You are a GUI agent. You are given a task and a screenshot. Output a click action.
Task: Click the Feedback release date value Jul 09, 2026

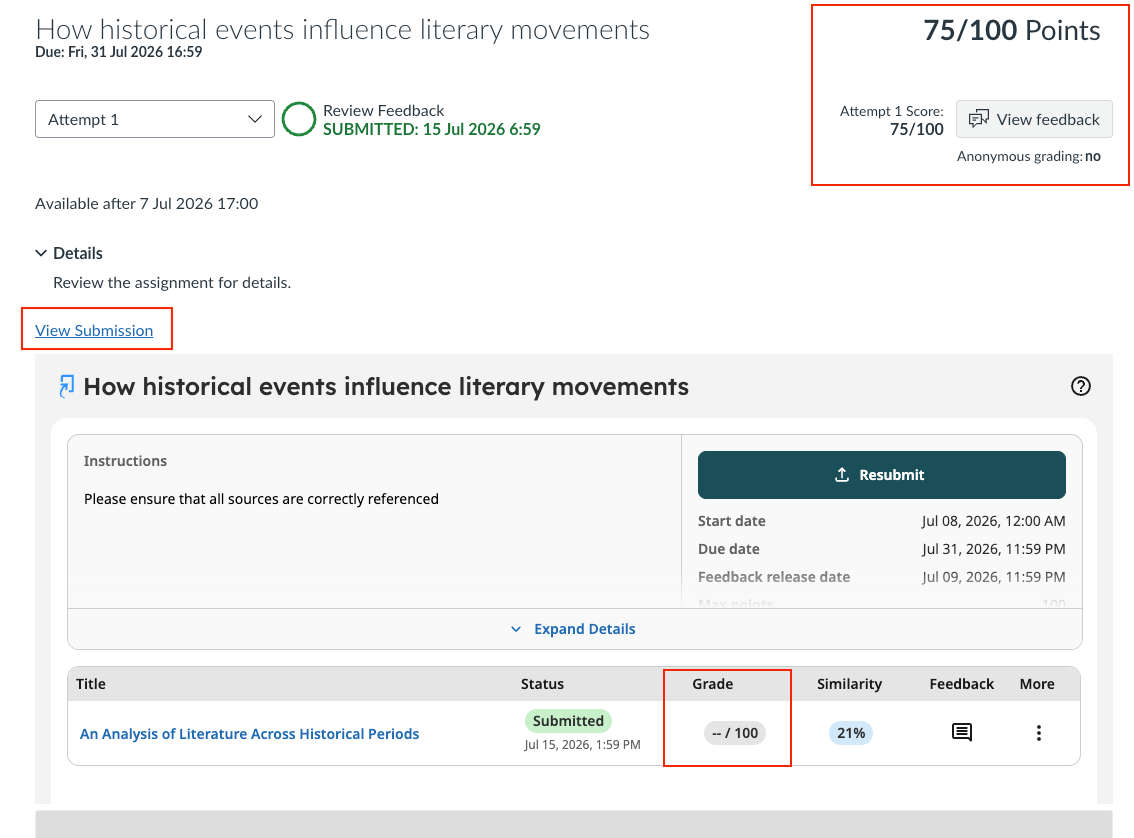tap(993, 577)
